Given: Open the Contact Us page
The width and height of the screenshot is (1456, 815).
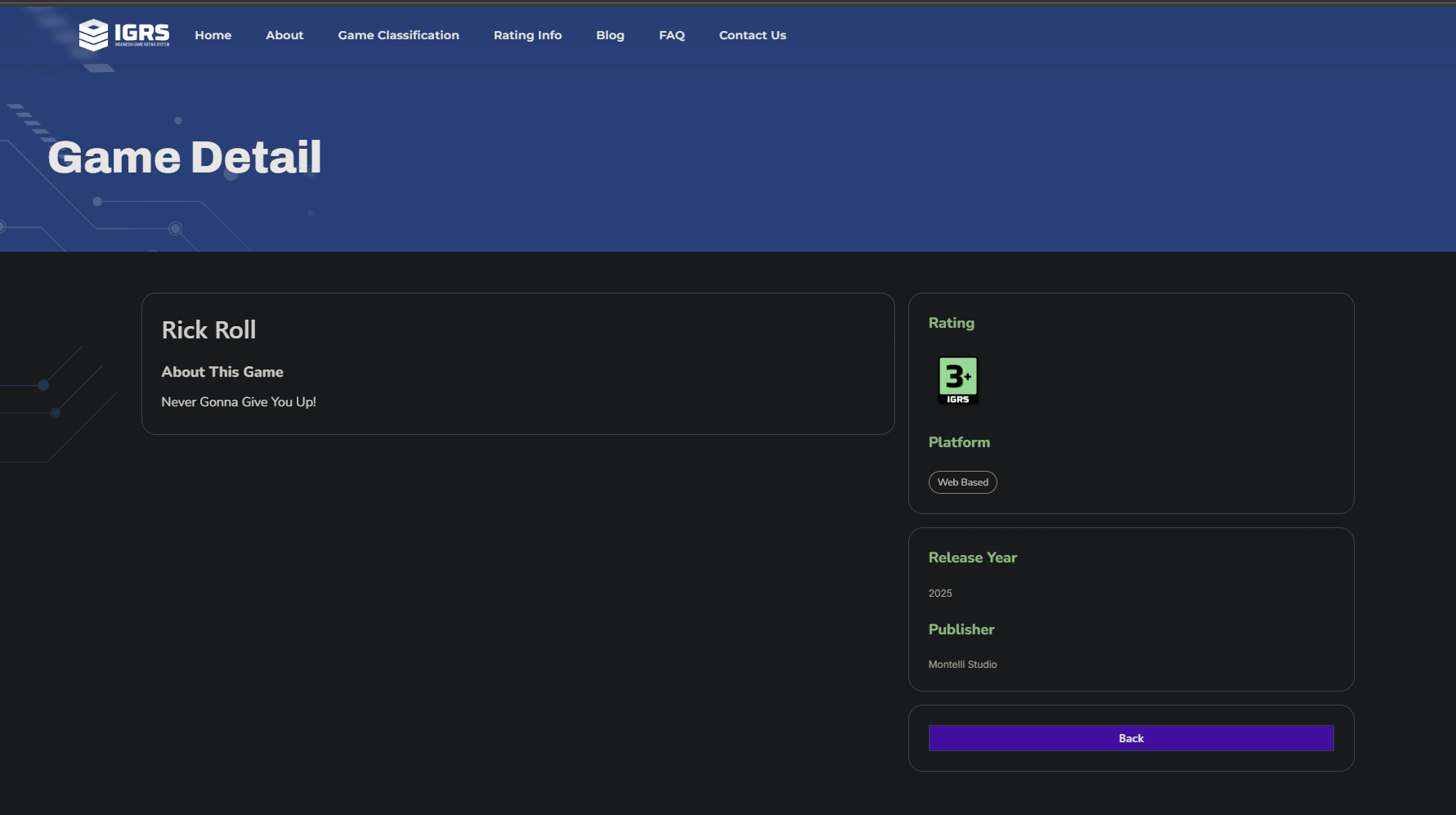Looking at the screenshot, I should [x=752, y=35].
